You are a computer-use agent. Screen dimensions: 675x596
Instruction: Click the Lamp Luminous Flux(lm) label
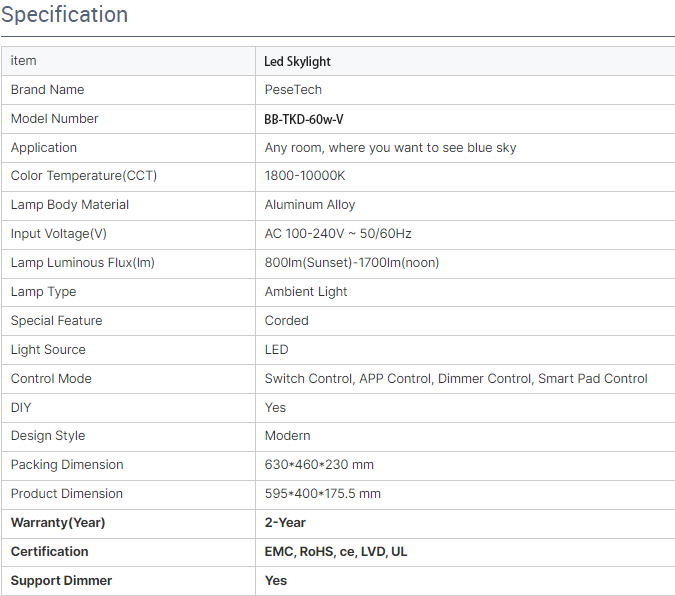click(82, 263)
